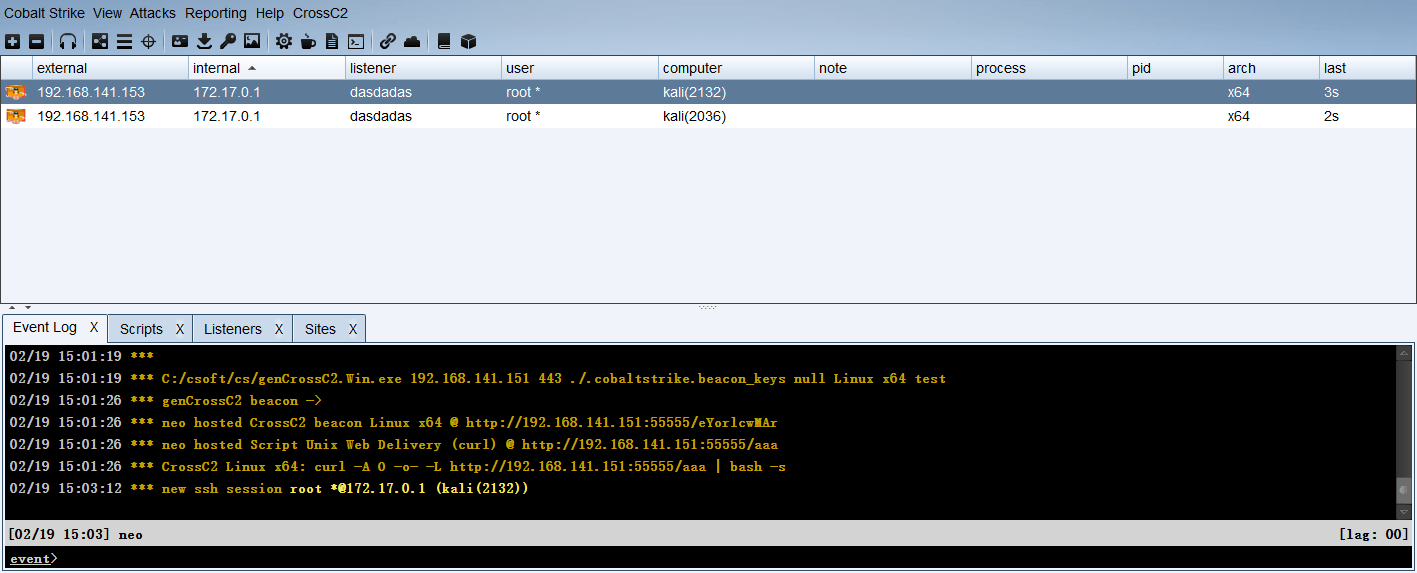Image resolution: width=1417 pixels, height=573 pixels.
Task: Sort sessions by the user column header
Action: (580, 68)
